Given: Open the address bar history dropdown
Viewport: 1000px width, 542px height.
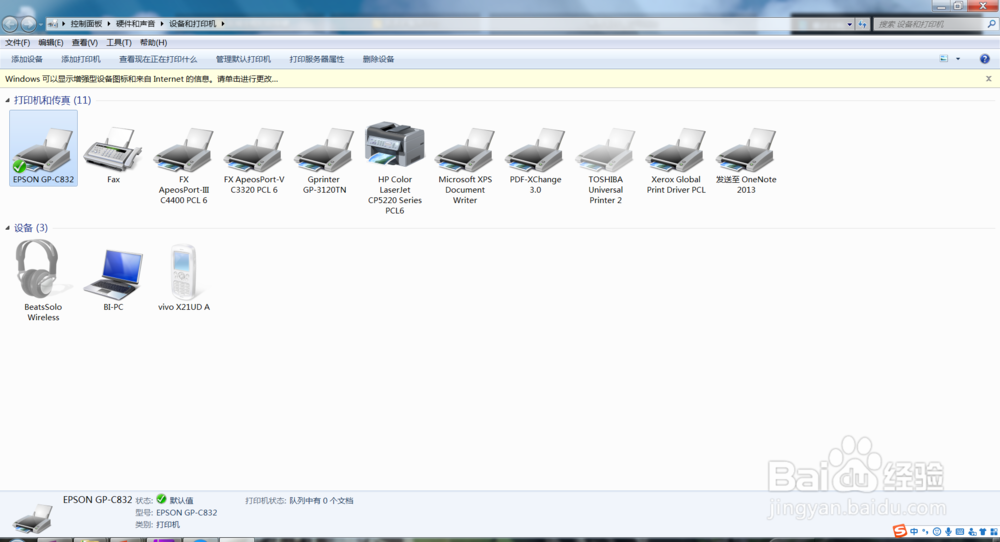Looking at the screenshot, I should click(849, 24).
